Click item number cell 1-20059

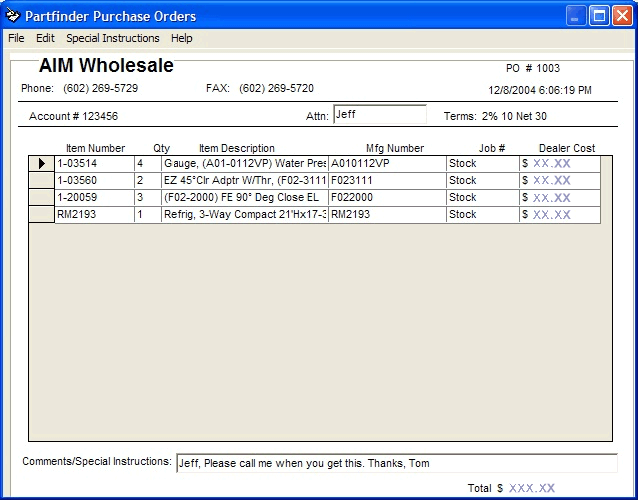tap(94, 198)
